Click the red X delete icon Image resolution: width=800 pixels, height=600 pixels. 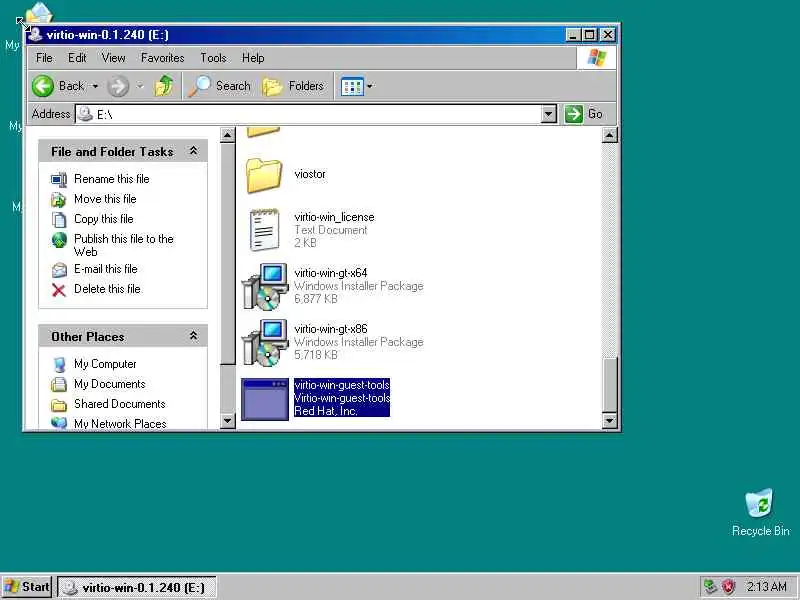[x=59, y=290]
